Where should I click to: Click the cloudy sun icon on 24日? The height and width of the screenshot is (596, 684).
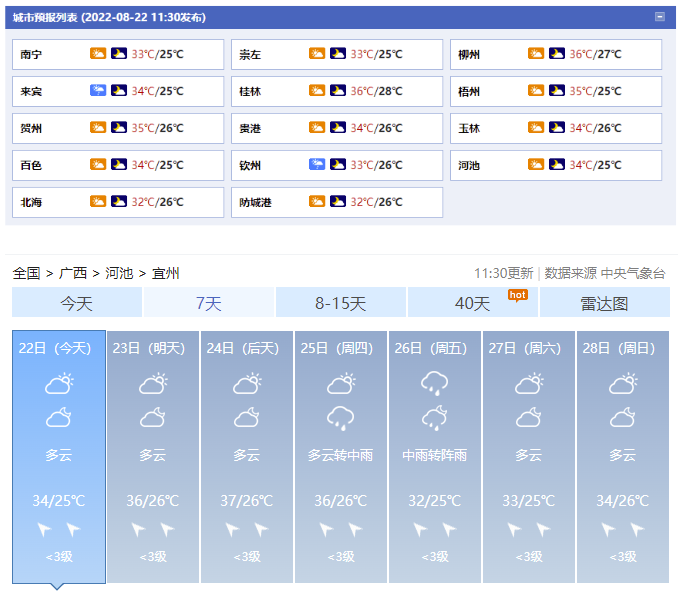(x=246, y=382)
